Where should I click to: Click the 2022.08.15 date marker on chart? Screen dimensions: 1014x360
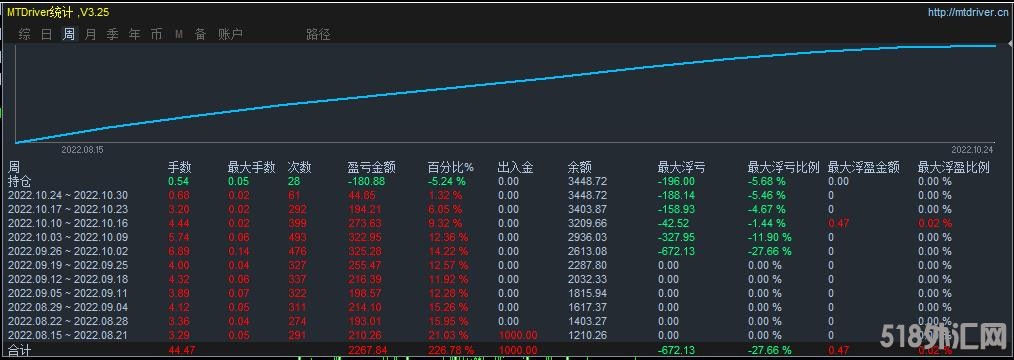[x=82, y=149]
